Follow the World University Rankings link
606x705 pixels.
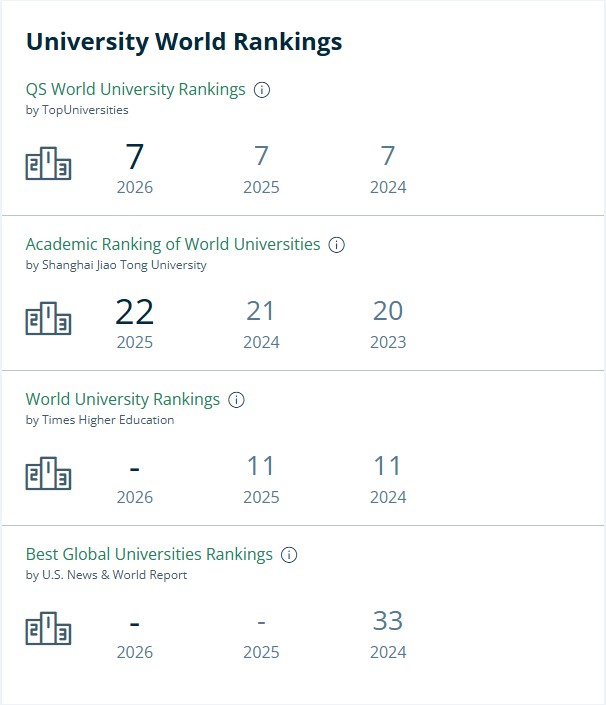pos(123,399)
